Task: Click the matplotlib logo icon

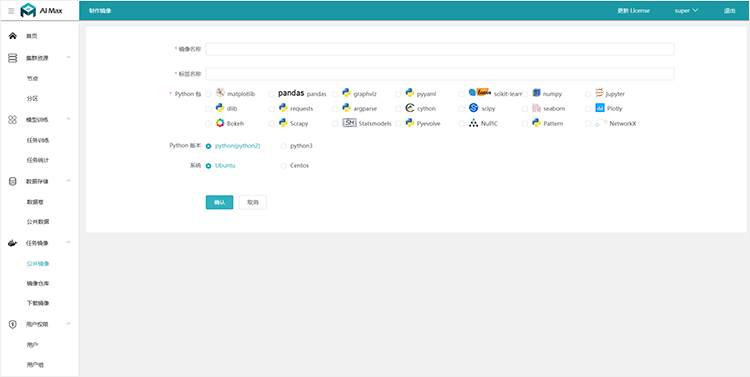Action: point(220,93)
